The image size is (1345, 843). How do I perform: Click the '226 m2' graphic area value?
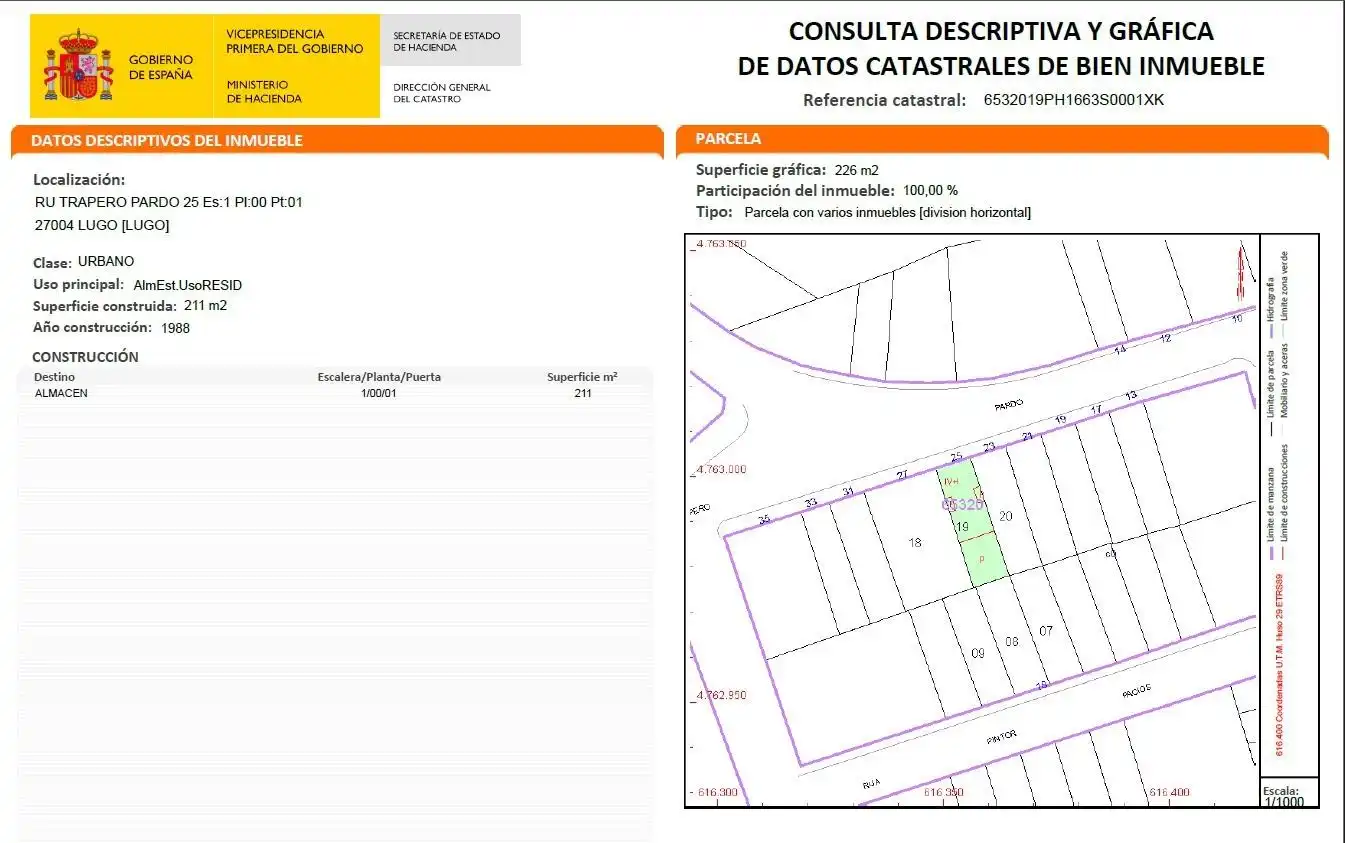tap(856, 170)
